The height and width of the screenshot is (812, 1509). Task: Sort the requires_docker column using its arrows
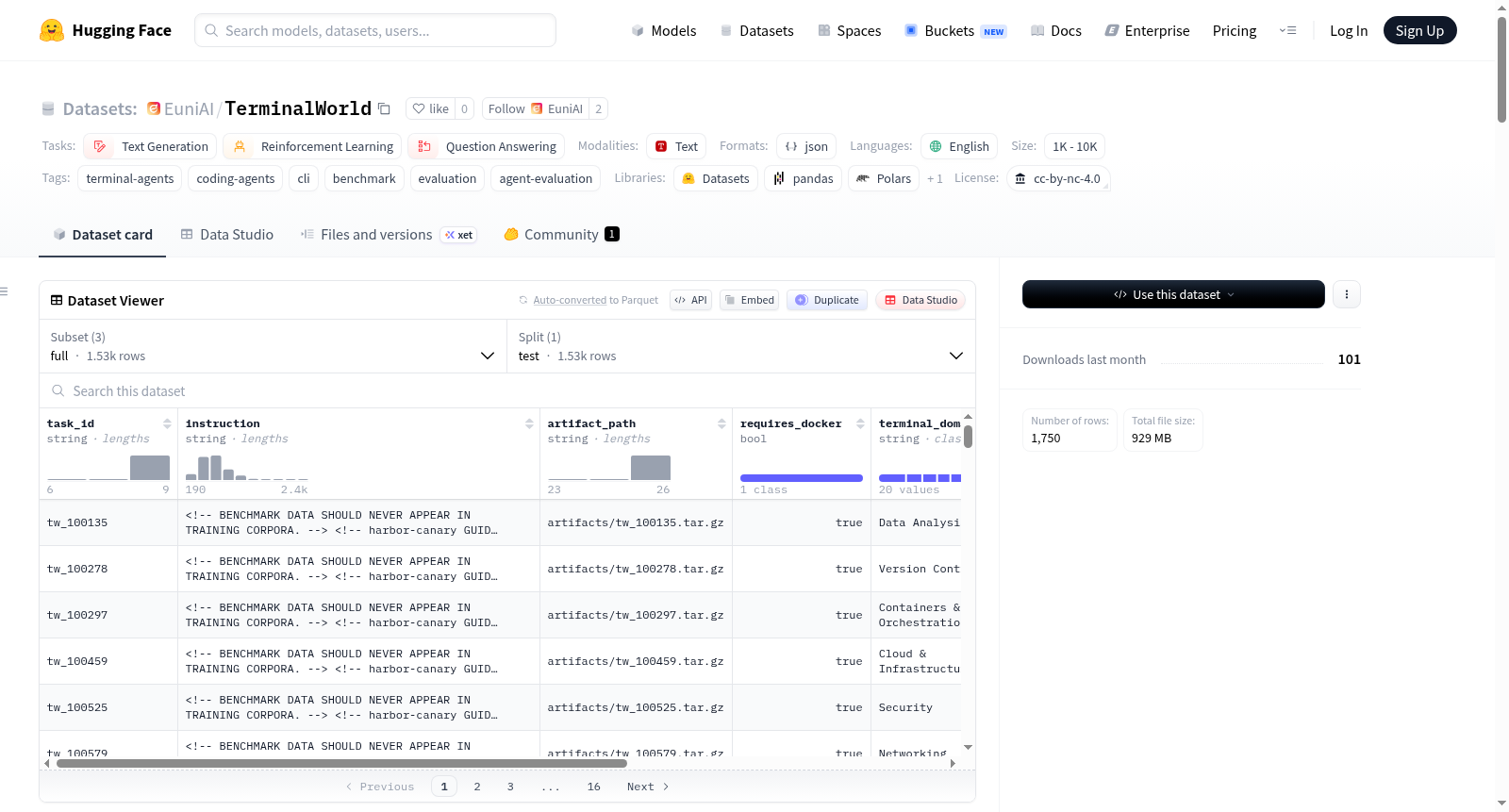pos(860,423)
